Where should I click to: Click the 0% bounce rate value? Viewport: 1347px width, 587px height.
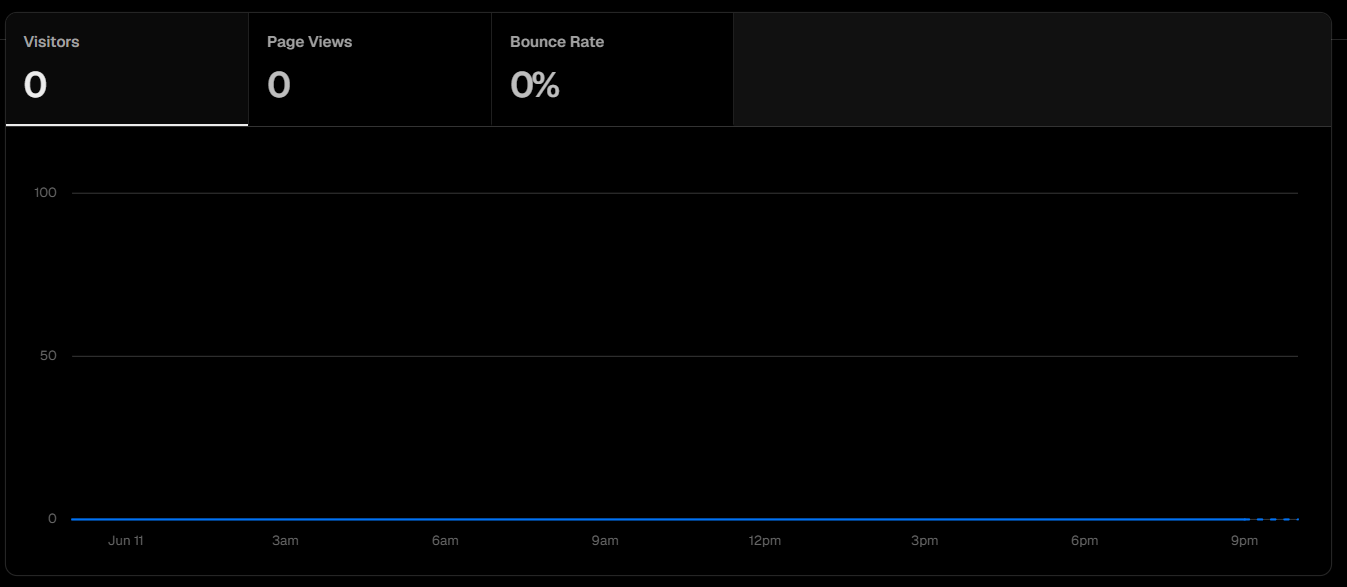tap(535, 85)
